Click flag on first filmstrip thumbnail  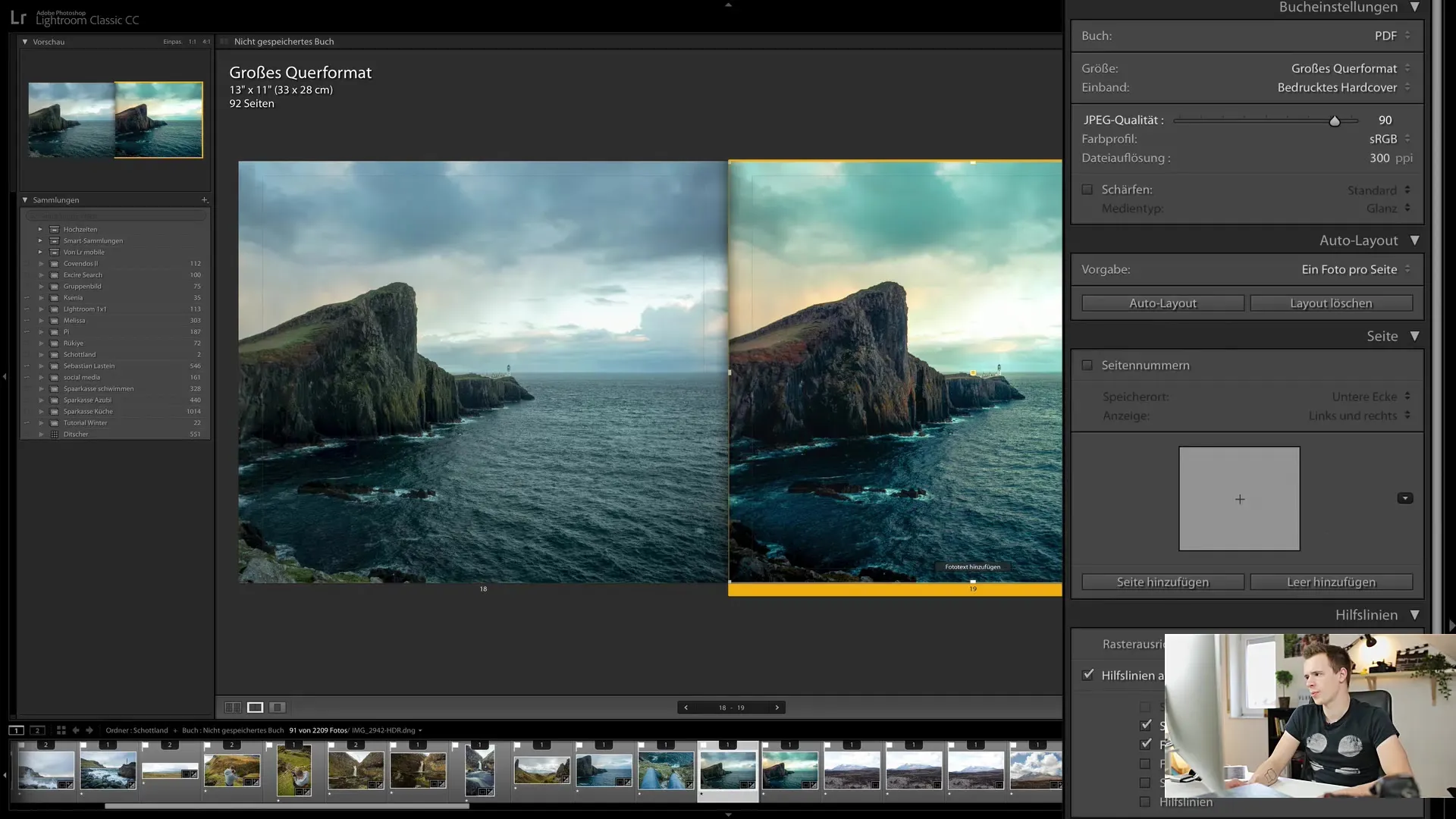click(21, 745)
